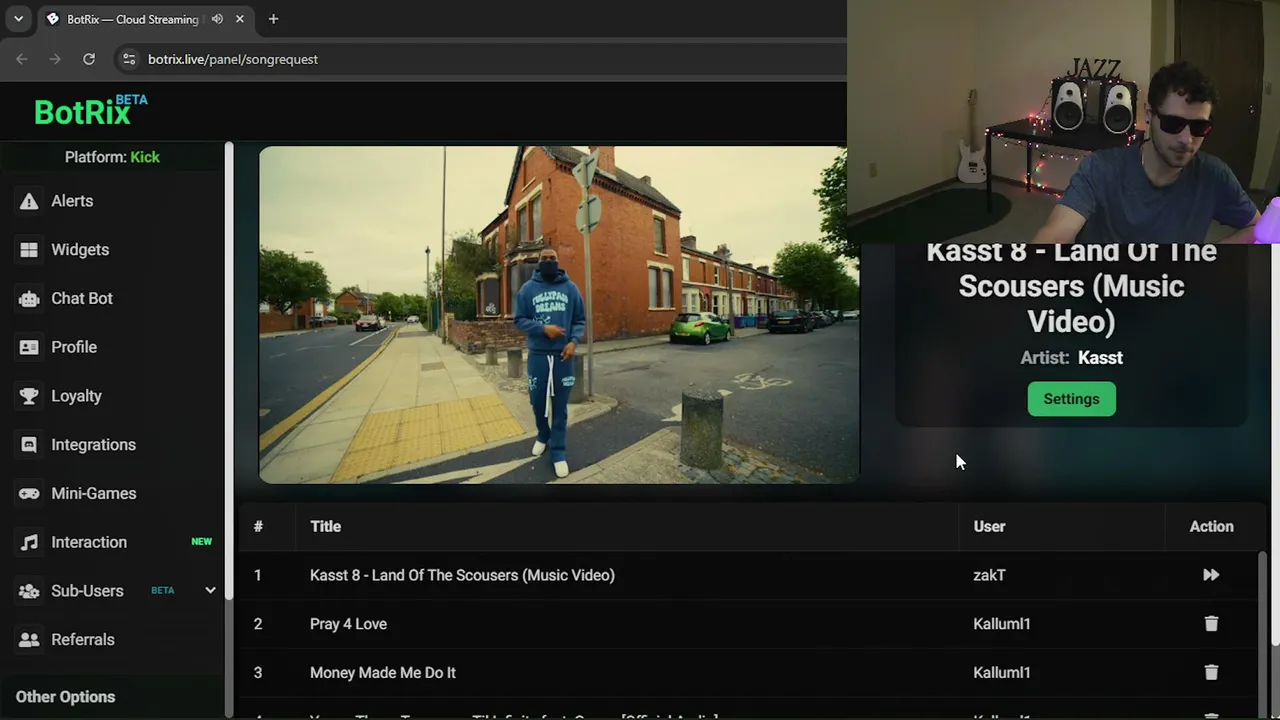Go to Mini-Games section
Viewport: 1280px width, 720px height.
[93, 493]
